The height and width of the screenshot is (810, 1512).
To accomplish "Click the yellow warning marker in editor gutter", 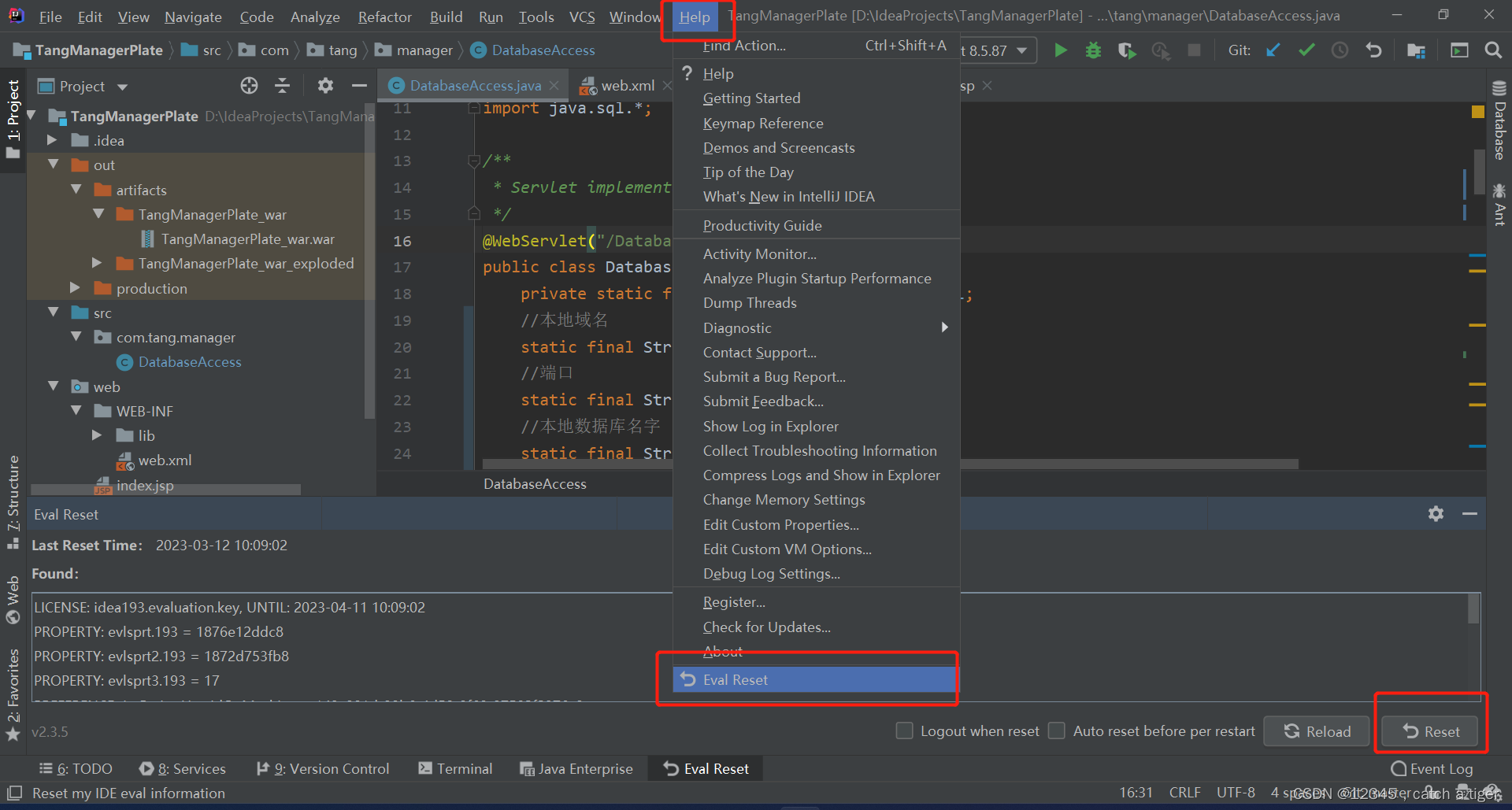I will pyautogui.click(x=1478, y=112).
